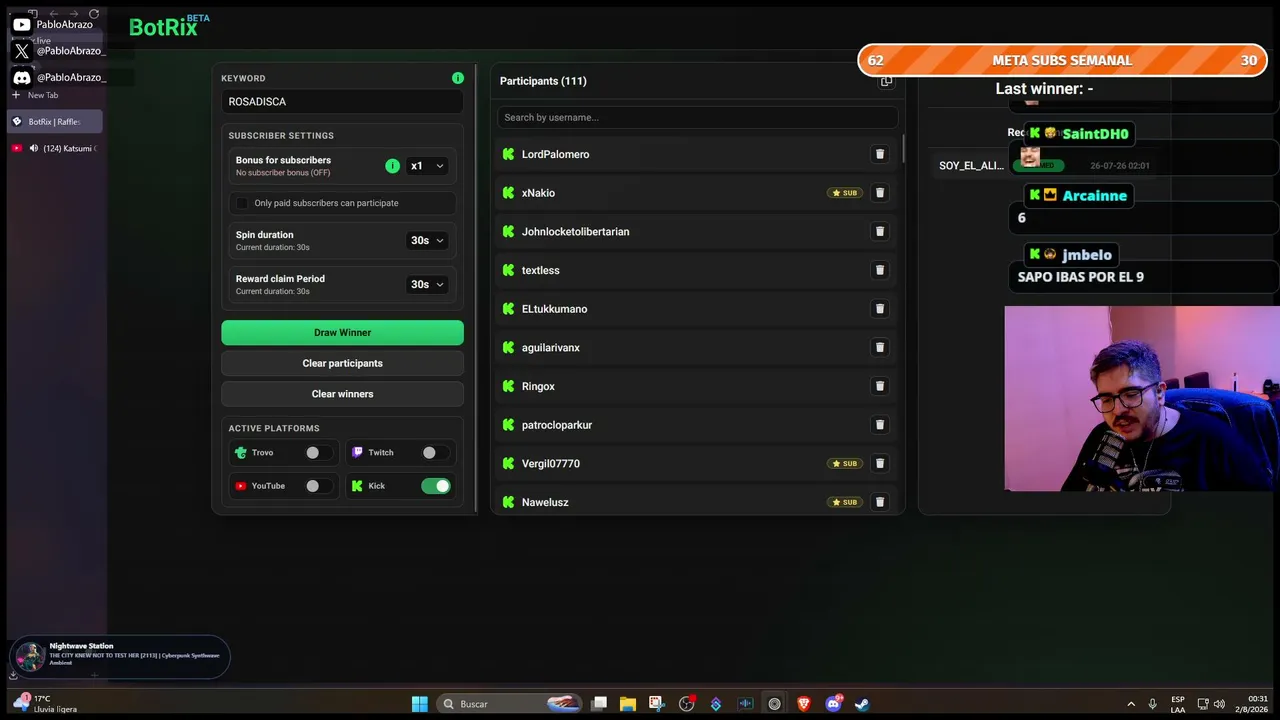Check Only paid subscribers can participate
The height and width of the screenshot is (720, 1280).
pos(242,203)
